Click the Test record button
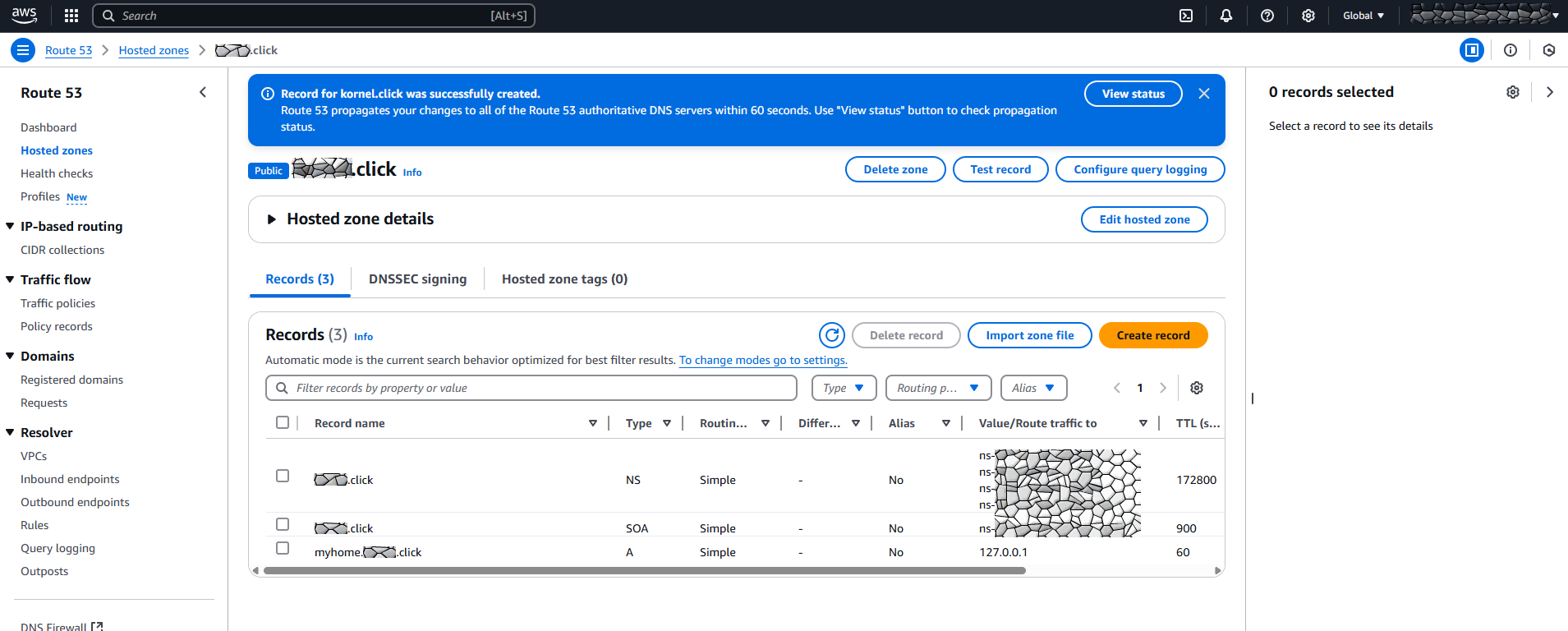This screenshot has height=631, width=1568. [1000, 169]
